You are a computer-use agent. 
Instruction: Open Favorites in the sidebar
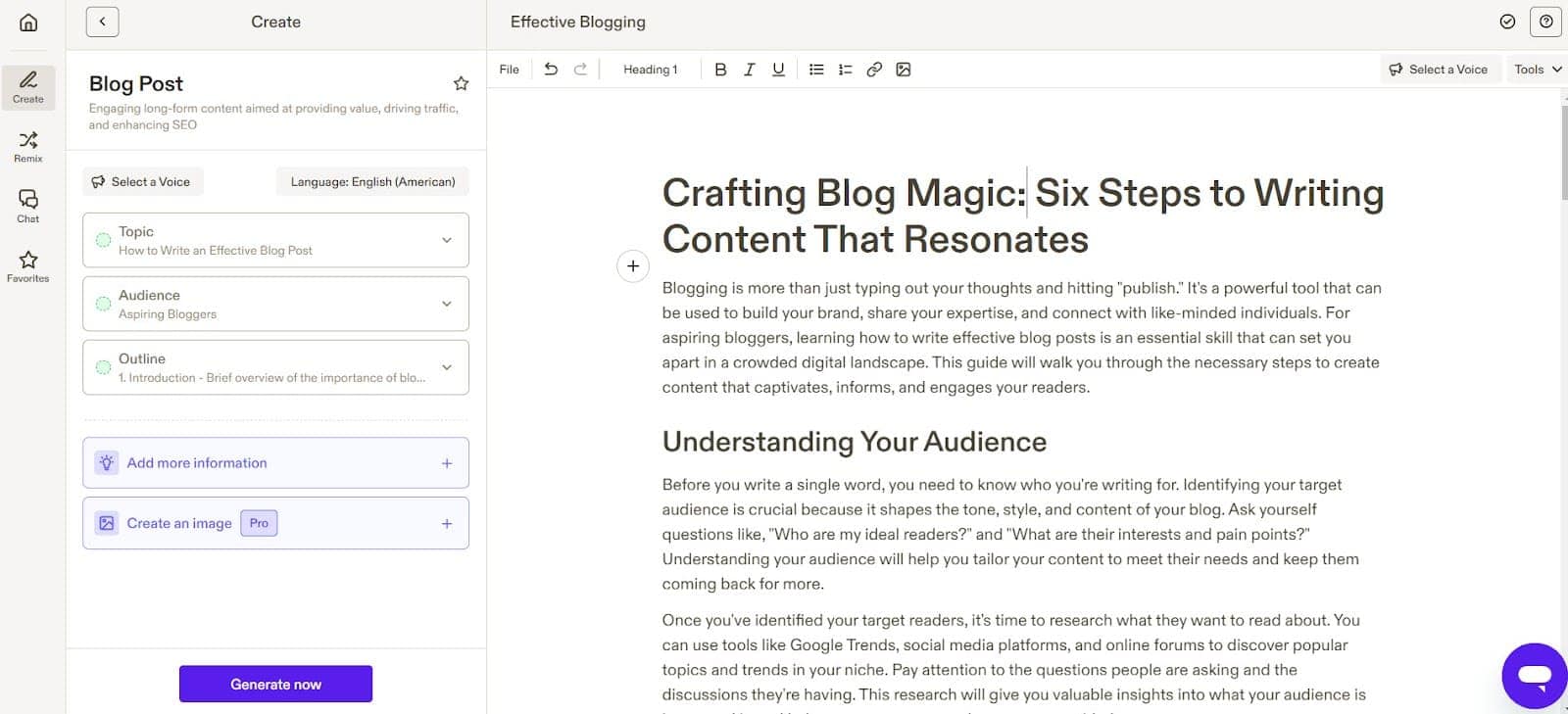tap(28, 266)
